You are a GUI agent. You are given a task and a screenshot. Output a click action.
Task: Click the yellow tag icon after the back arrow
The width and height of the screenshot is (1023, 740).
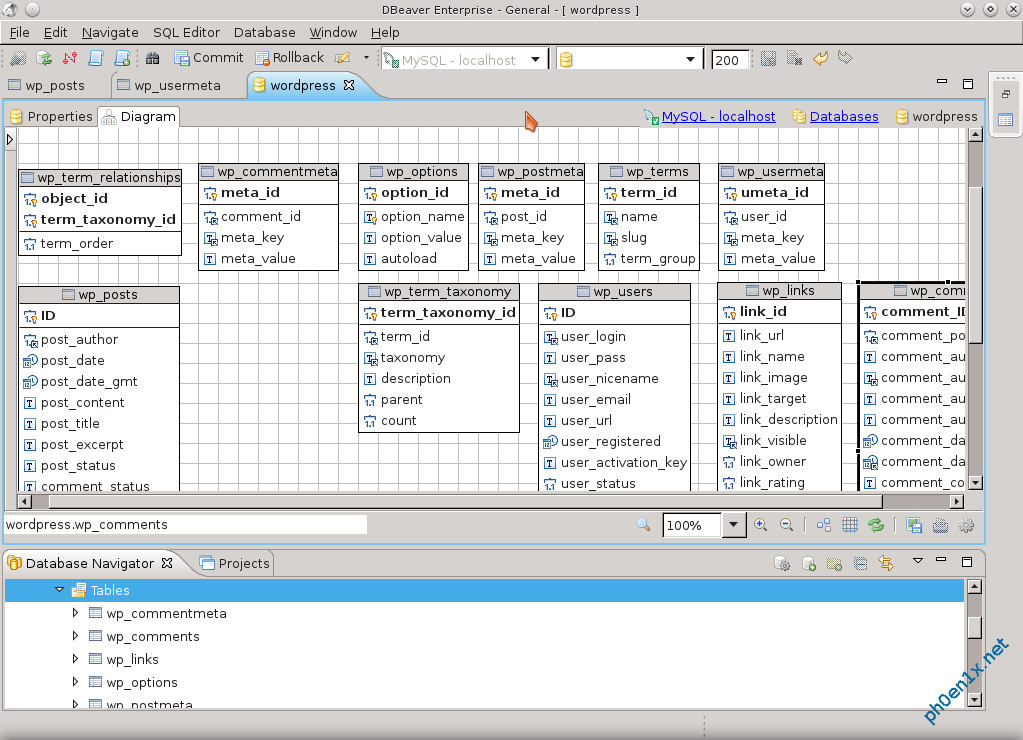846,58
